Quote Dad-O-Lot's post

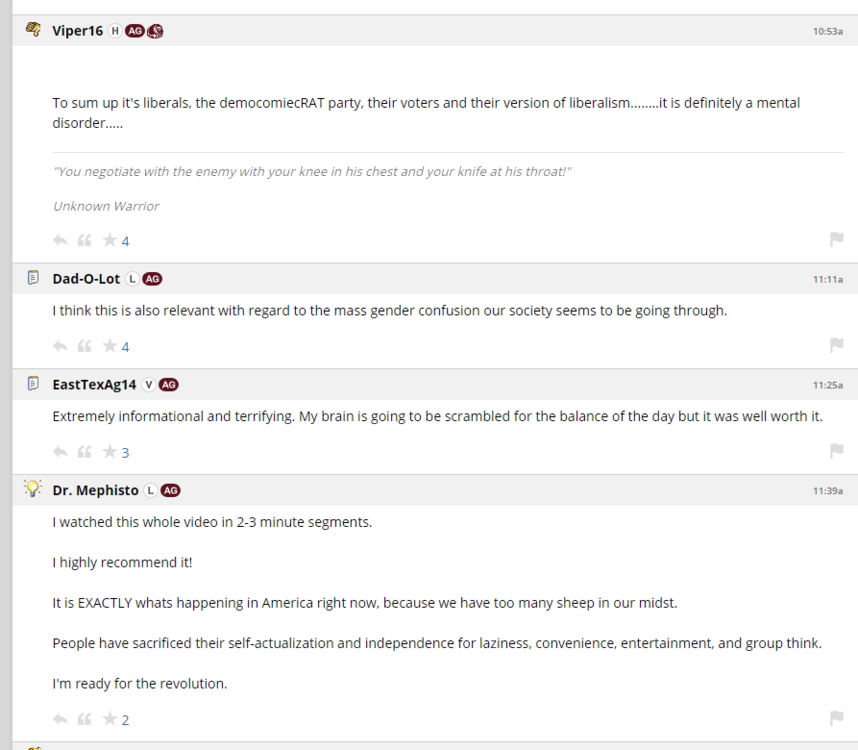click(x=85, y=346)
